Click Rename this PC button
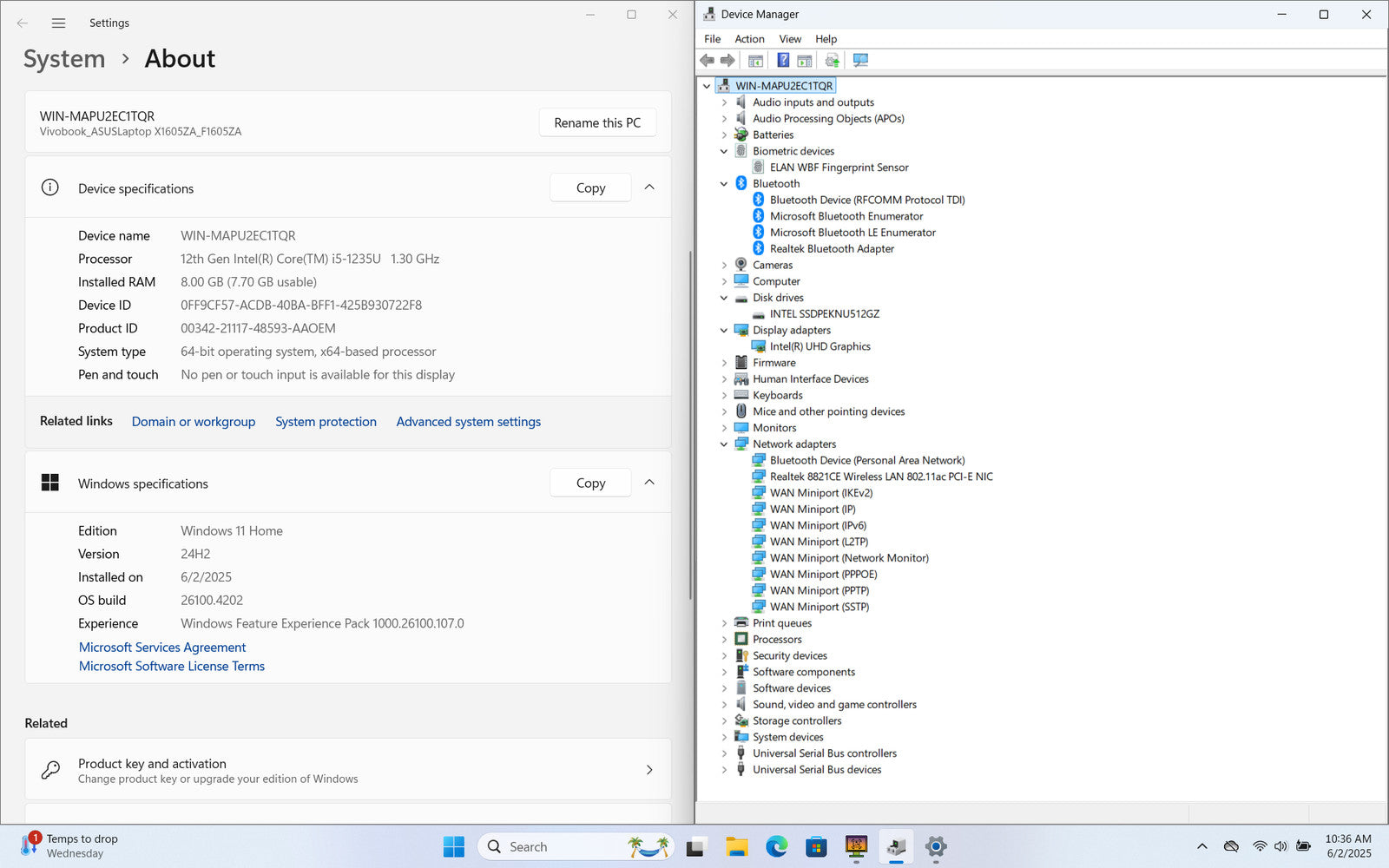Screen dimensions: 1389x868 pos(597,122)
